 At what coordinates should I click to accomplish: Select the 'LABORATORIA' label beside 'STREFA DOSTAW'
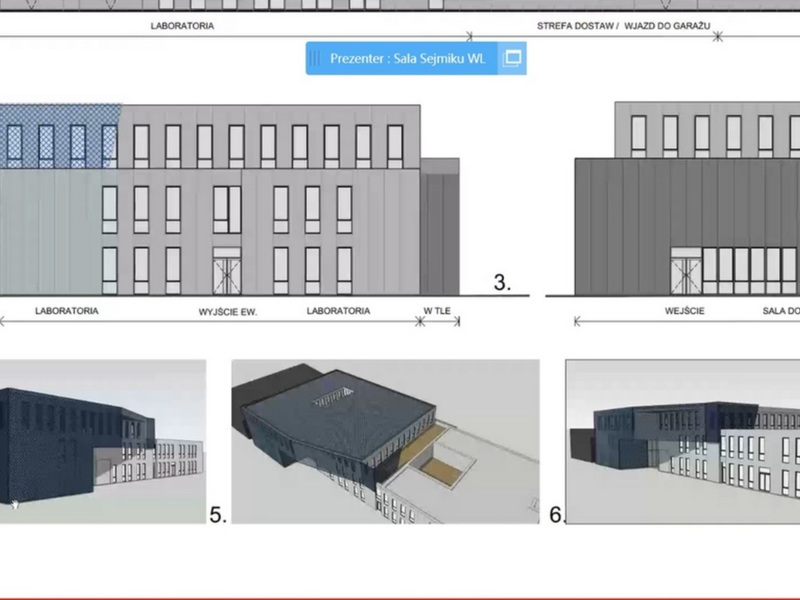pyautogui.click(x=182, y=26)
